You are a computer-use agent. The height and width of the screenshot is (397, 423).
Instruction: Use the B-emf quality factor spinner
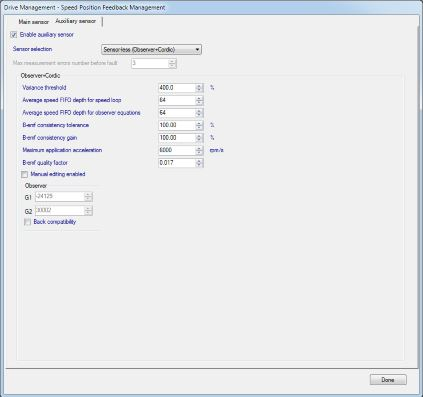(199, 163)
